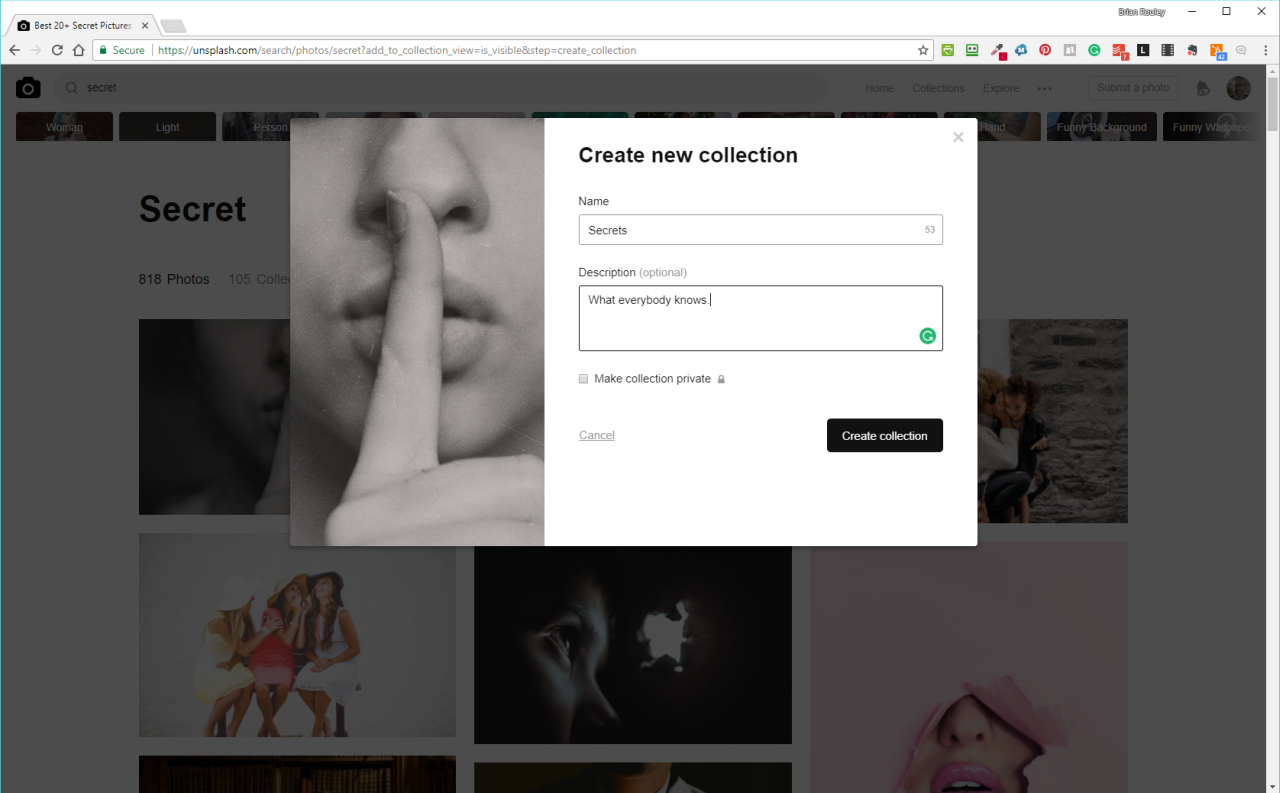Click the eyedropper color picker extension
The width and height of the screenshot is (1280, 793).
click(997, 51)
